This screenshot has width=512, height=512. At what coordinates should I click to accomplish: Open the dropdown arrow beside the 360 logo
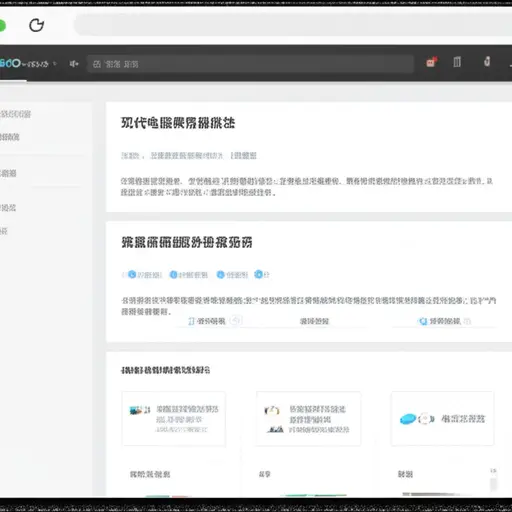[x=55, y=63]
